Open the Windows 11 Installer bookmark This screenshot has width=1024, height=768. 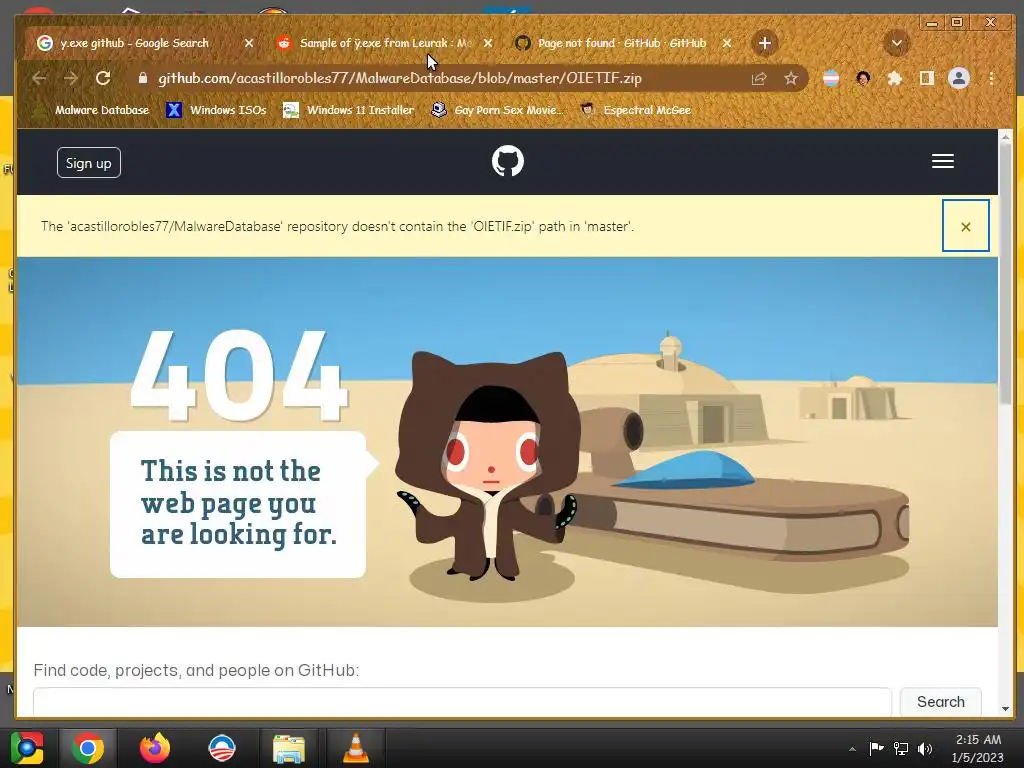[348, 110]
